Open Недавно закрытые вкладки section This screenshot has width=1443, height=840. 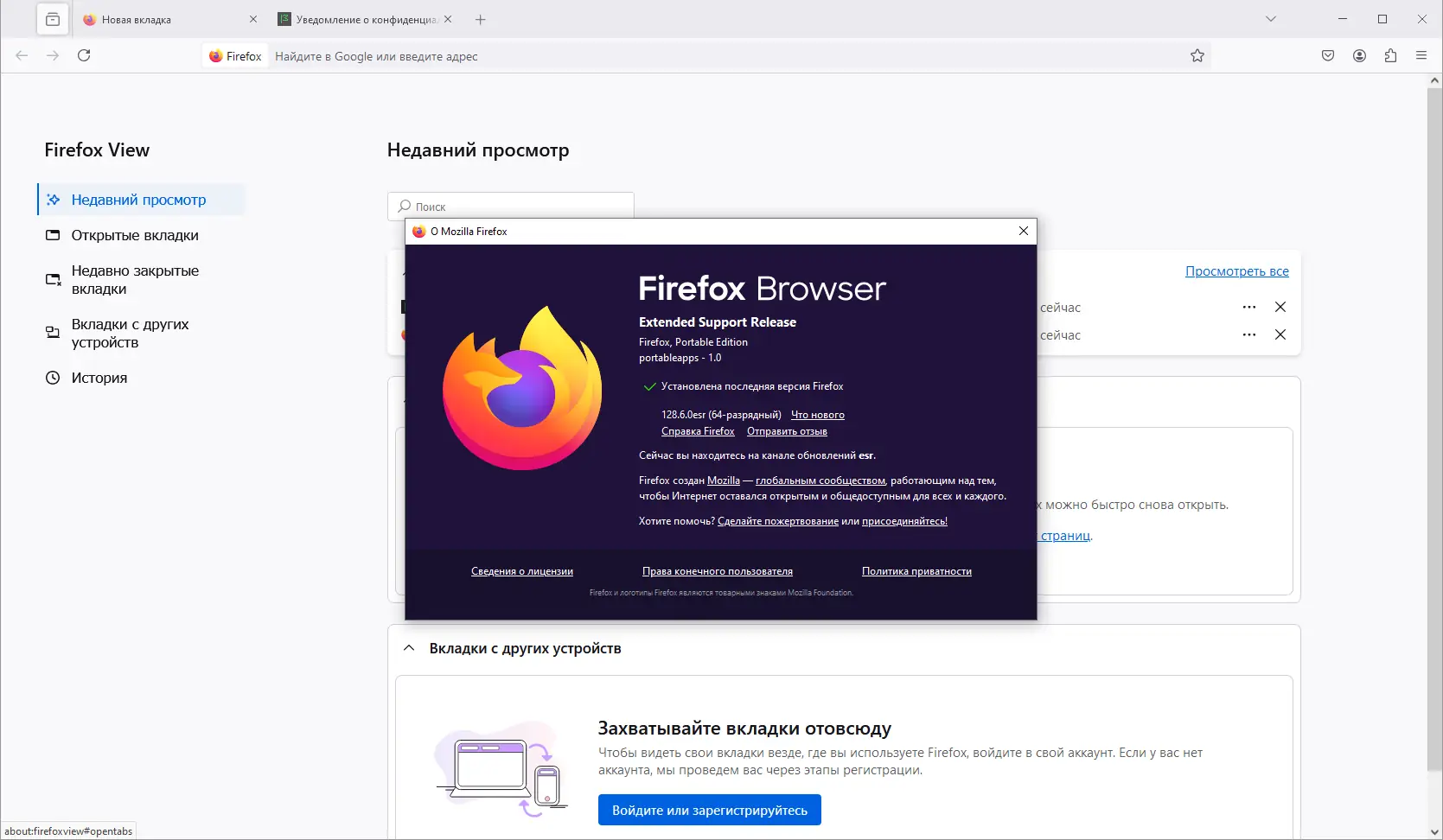[134, 279]
